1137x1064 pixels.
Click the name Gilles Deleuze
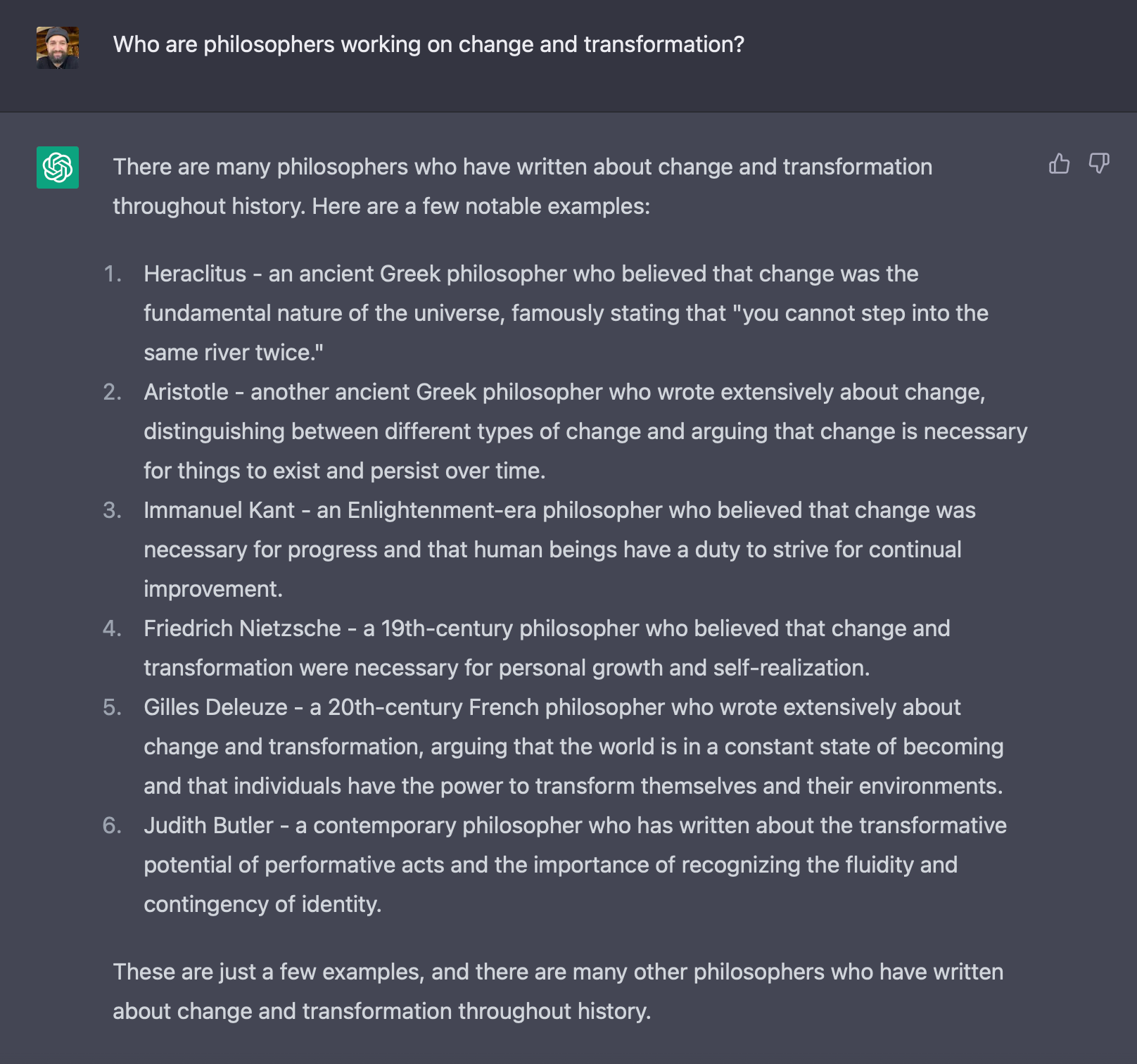[x=215, y=707]
